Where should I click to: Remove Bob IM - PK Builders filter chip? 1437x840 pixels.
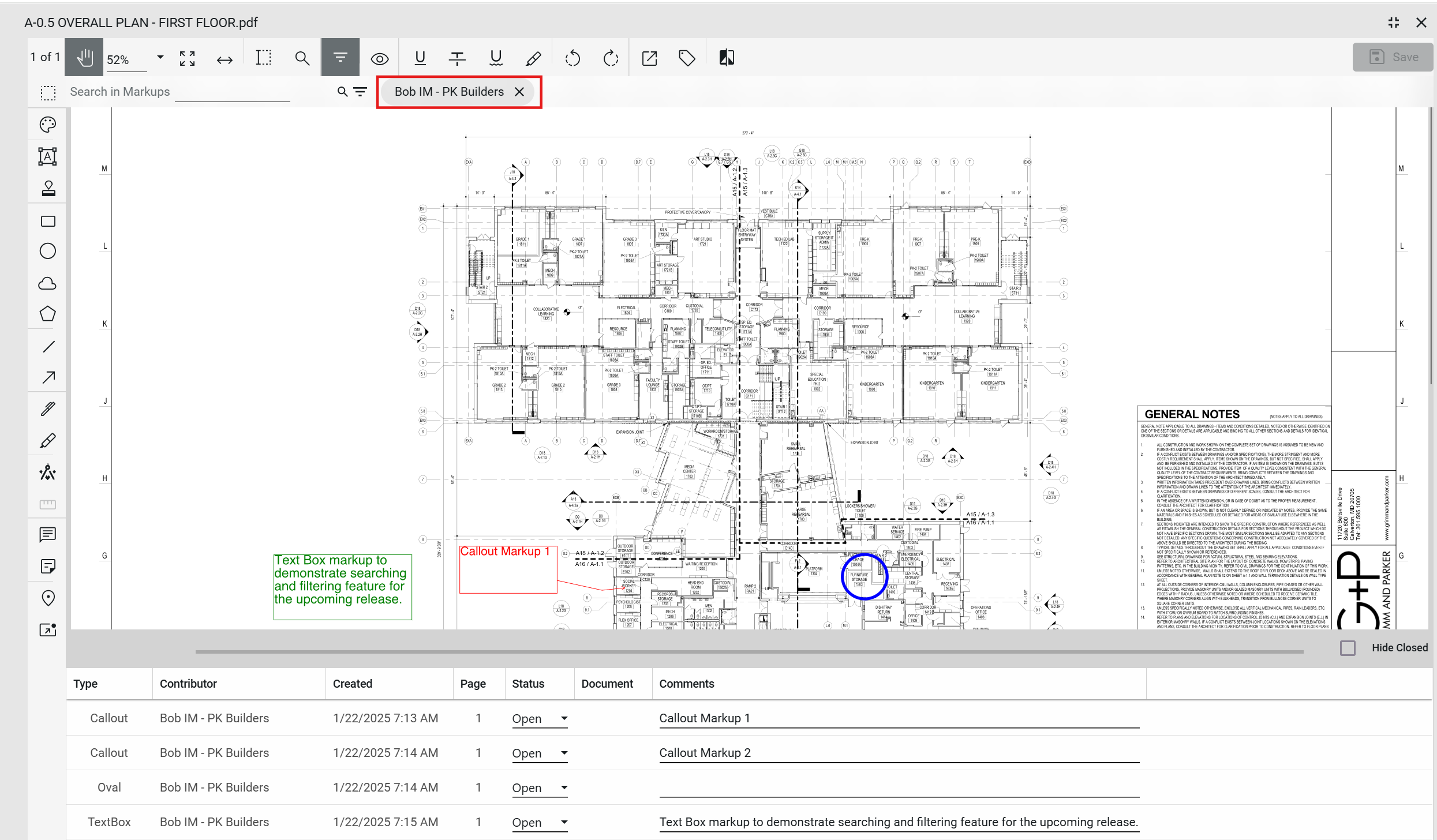point(519,92)
